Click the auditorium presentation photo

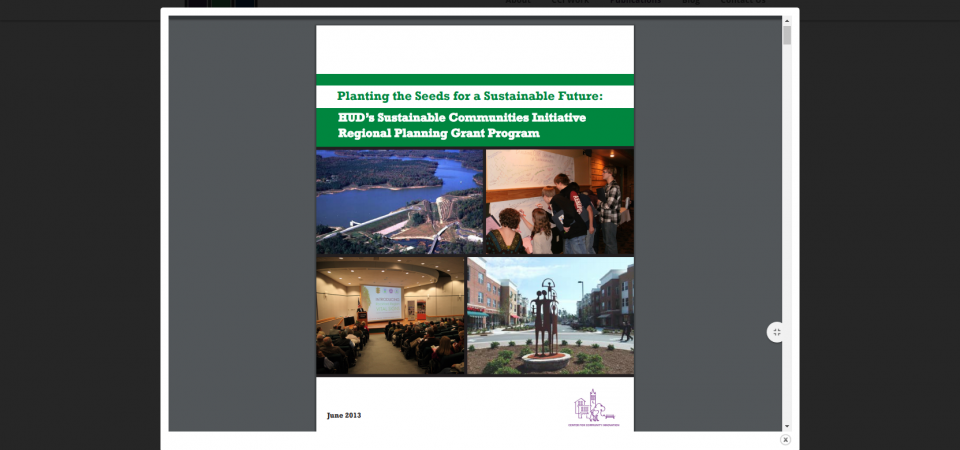pos(391,315)
